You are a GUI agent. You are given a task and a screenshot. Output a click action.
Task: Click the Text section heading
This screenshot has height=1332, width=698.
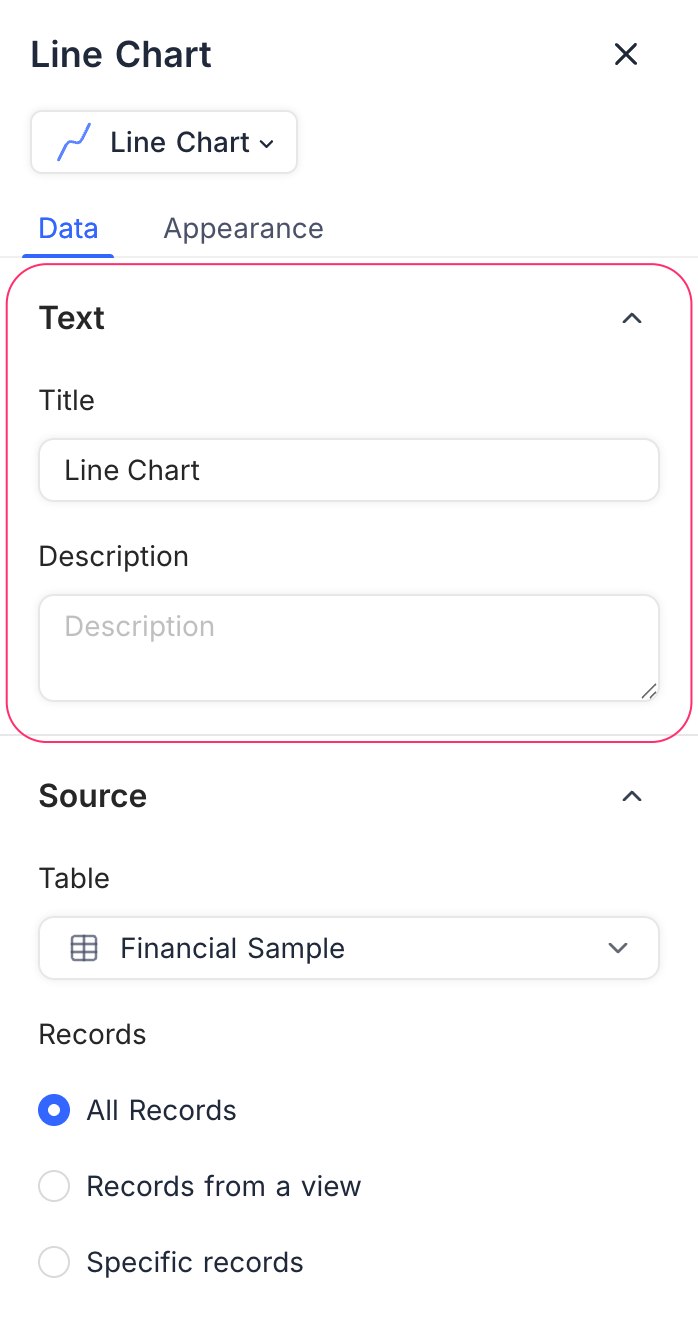pos(71,317)
